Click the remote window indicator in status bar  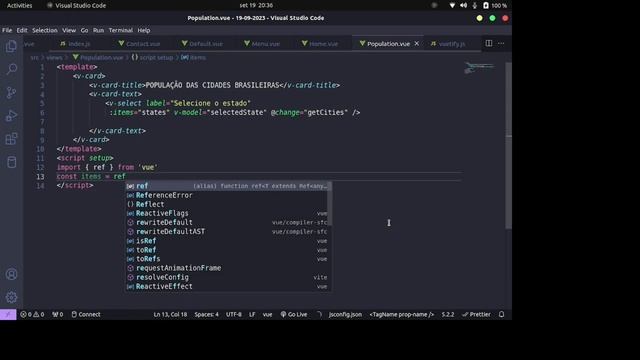tap(8, 314)
